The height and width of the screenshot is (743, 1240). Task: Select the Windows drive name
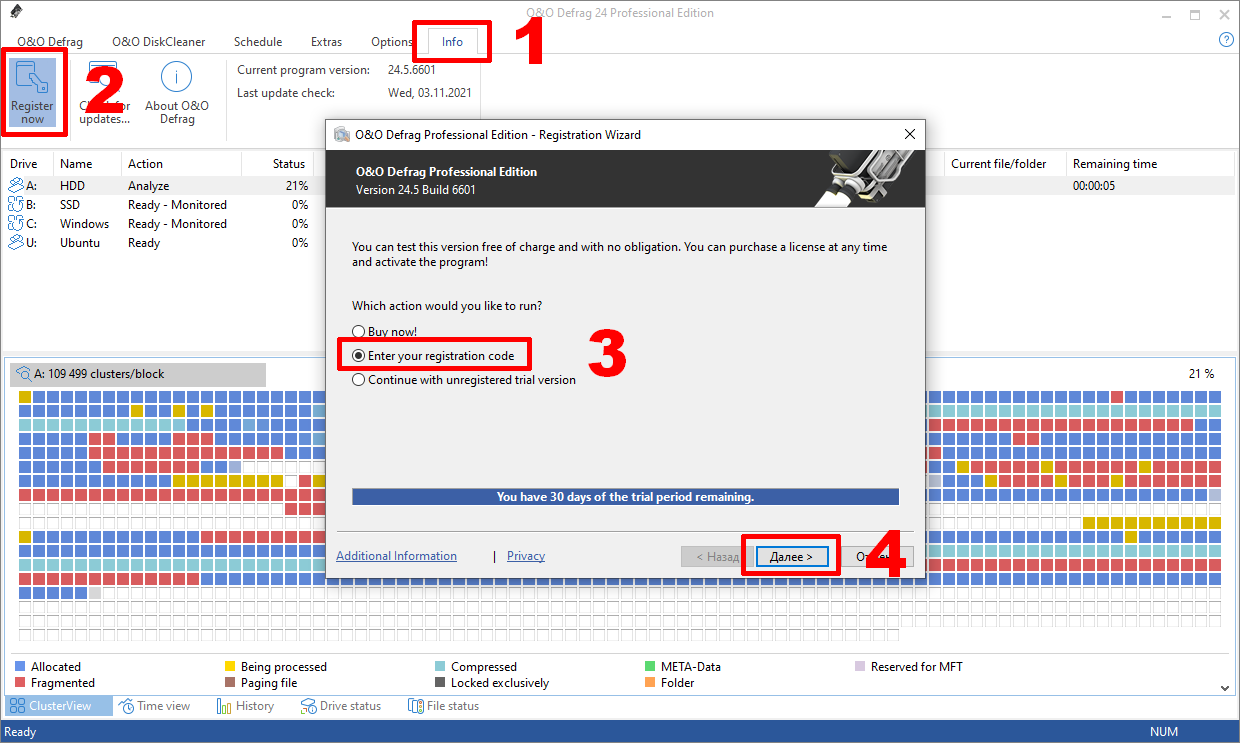click(85, 224)
